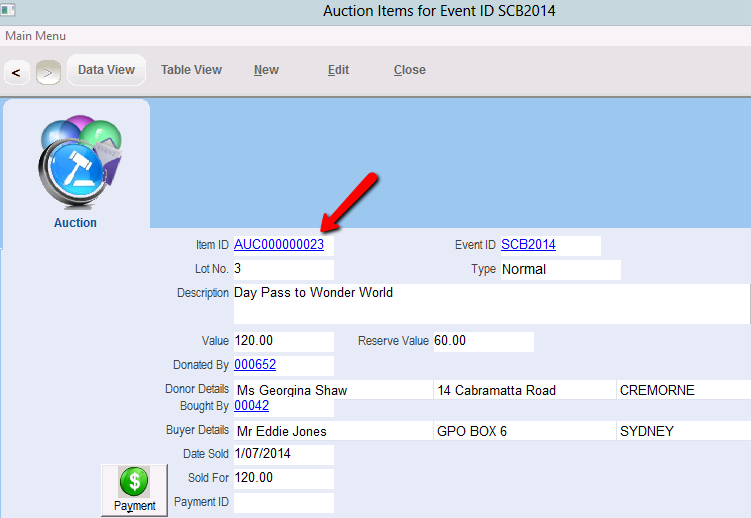Switch to Table View tab

[191, 70]
